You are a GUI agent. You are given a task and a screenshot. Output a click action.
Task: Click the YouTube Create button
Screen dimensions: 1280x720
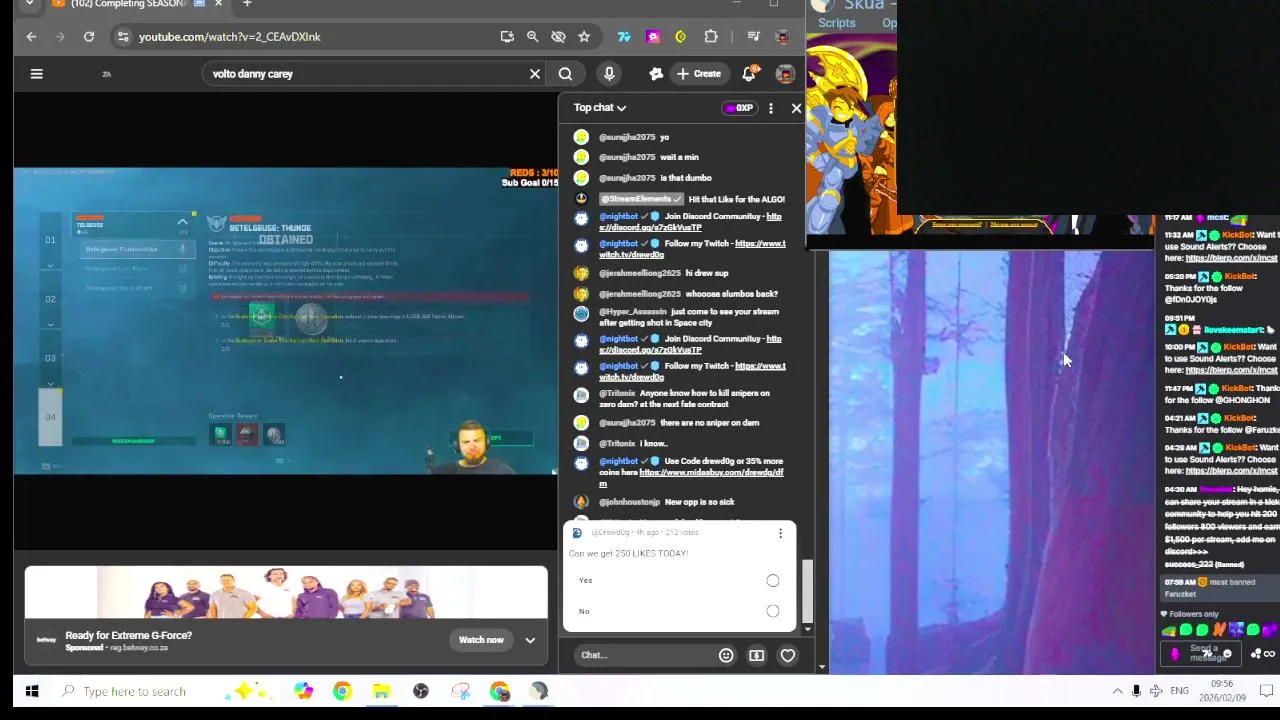tap(698, 73)
